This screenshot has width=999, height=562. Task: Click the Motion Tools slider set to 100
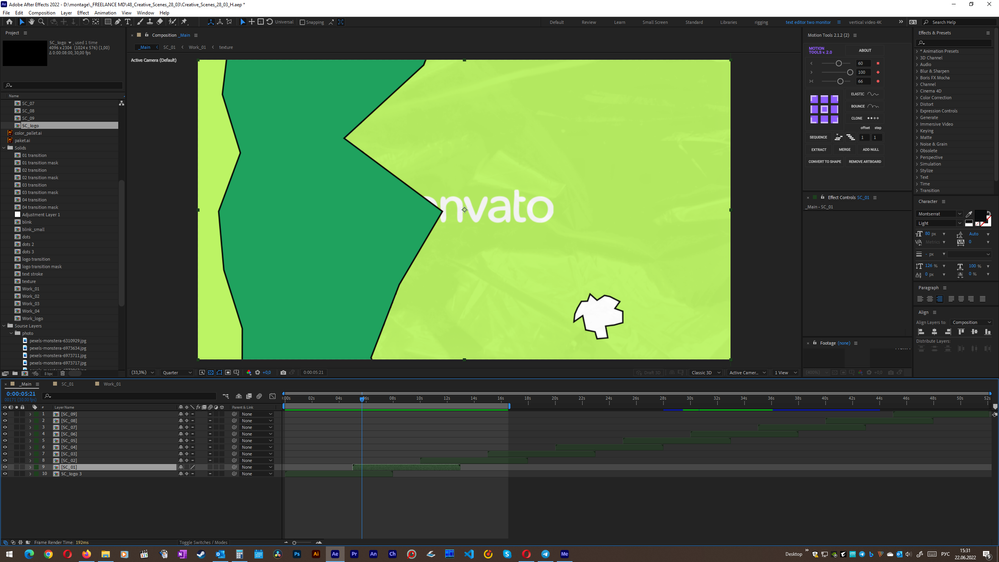(850, 72)
